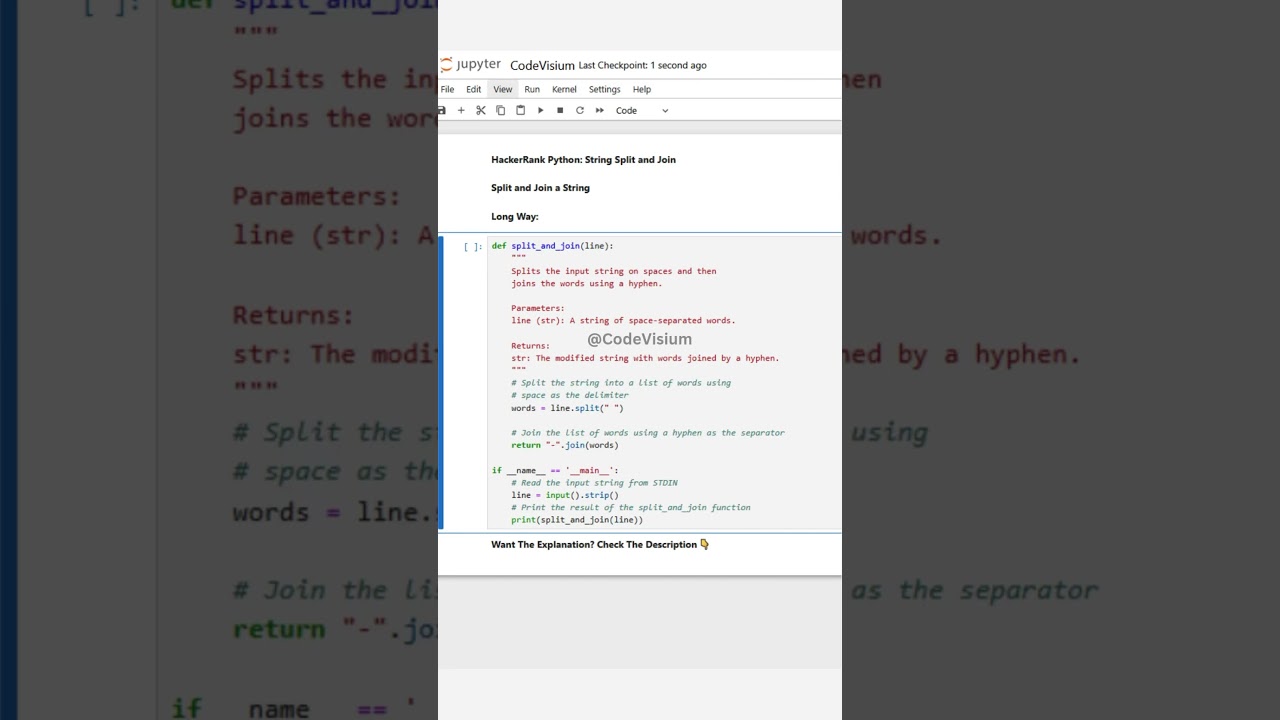Open the Edit menu
Screen dimensions: 1280x720
pyautogui.click(x=473, y=89)
